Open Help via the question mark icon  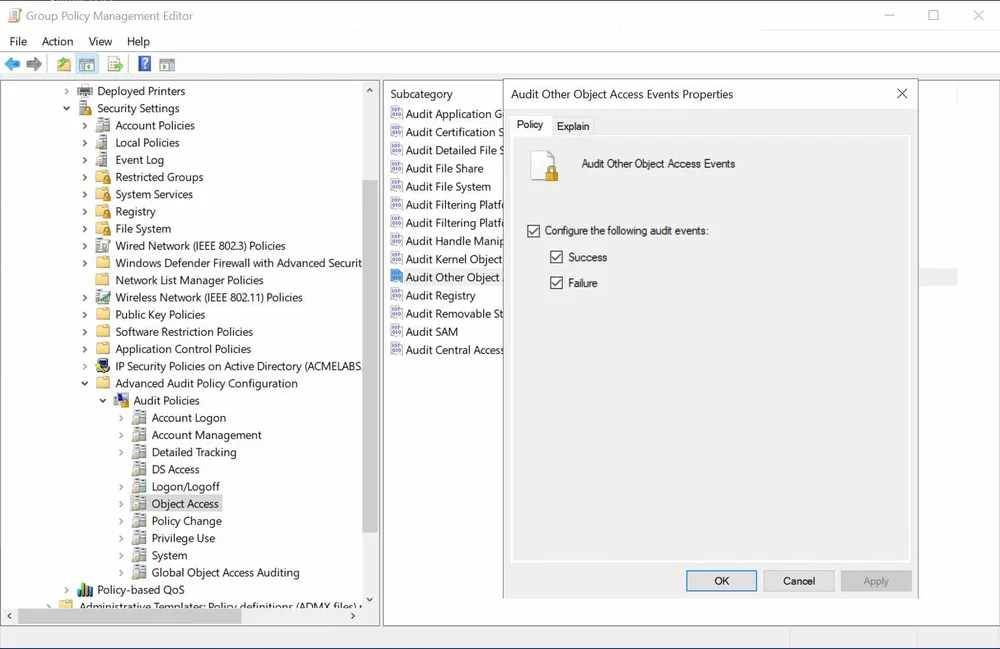tap(145, 64)
